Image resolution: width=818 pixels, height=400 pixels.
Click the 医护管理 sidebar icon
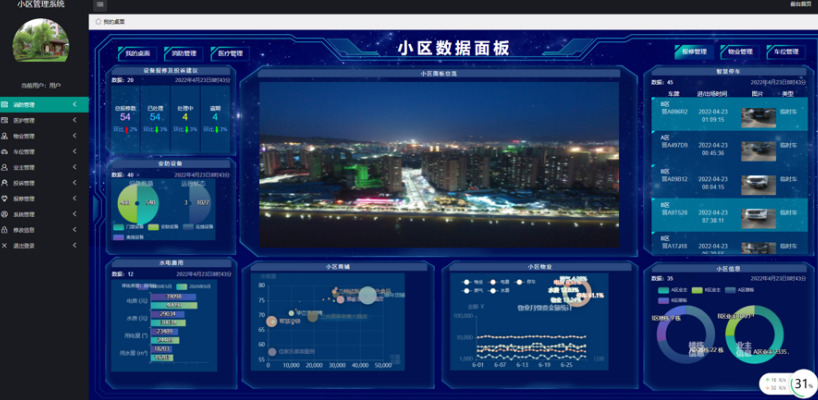click(x=5, y=120)
